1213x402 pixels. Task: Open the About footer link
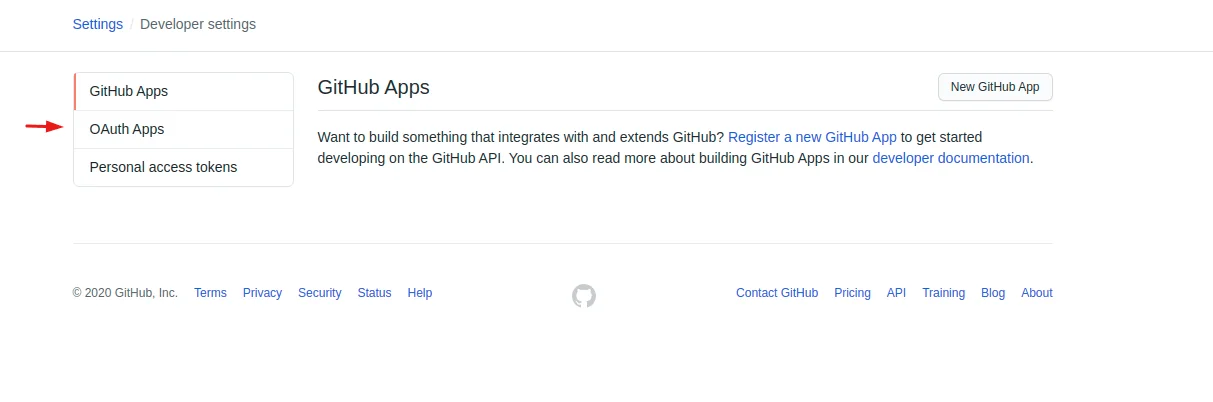tap(1036, 293)
